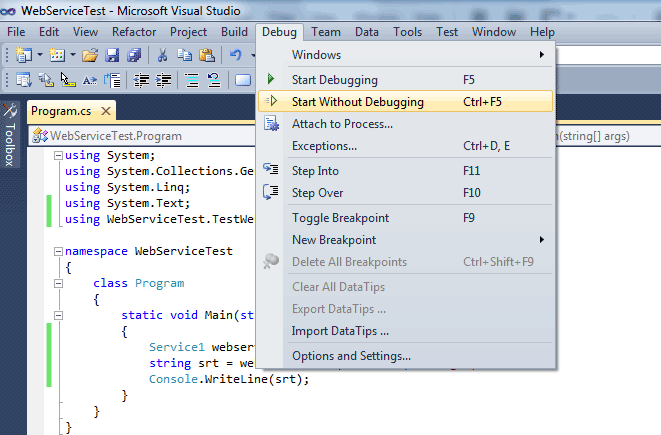Viewport: 661px width, 435px height.
Task: Click the Display Object Member List icon
Action: point(24,80)
